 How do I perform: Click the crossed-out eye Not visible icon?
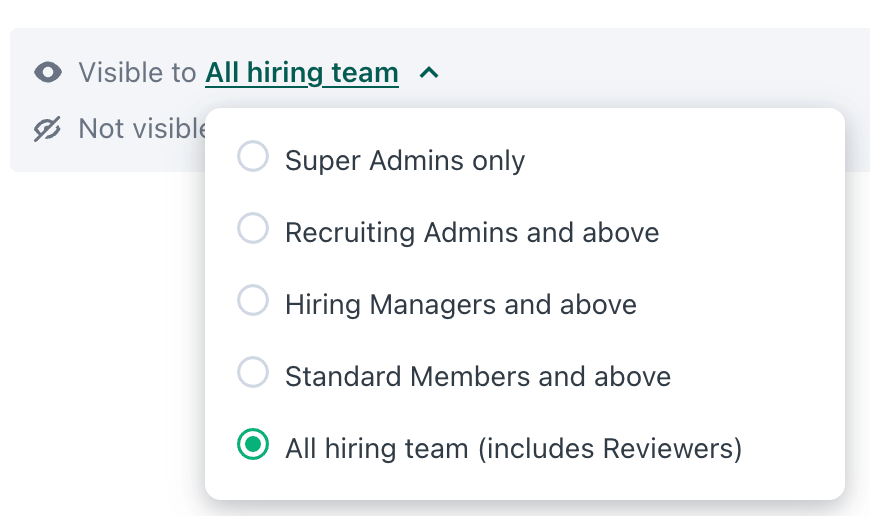47,129
